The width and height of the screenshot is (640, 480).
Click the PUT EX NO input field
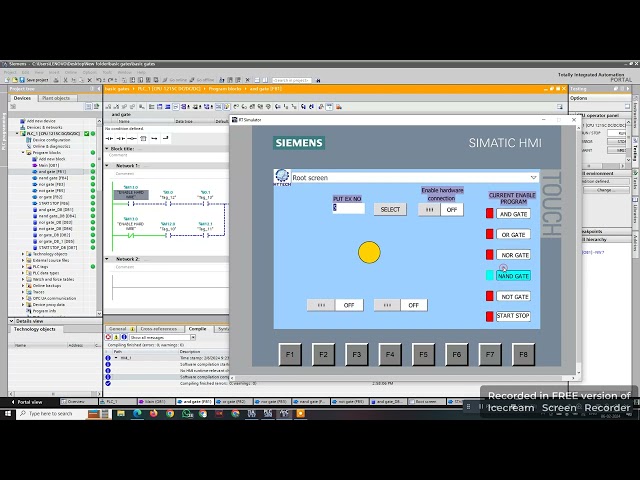349,208
